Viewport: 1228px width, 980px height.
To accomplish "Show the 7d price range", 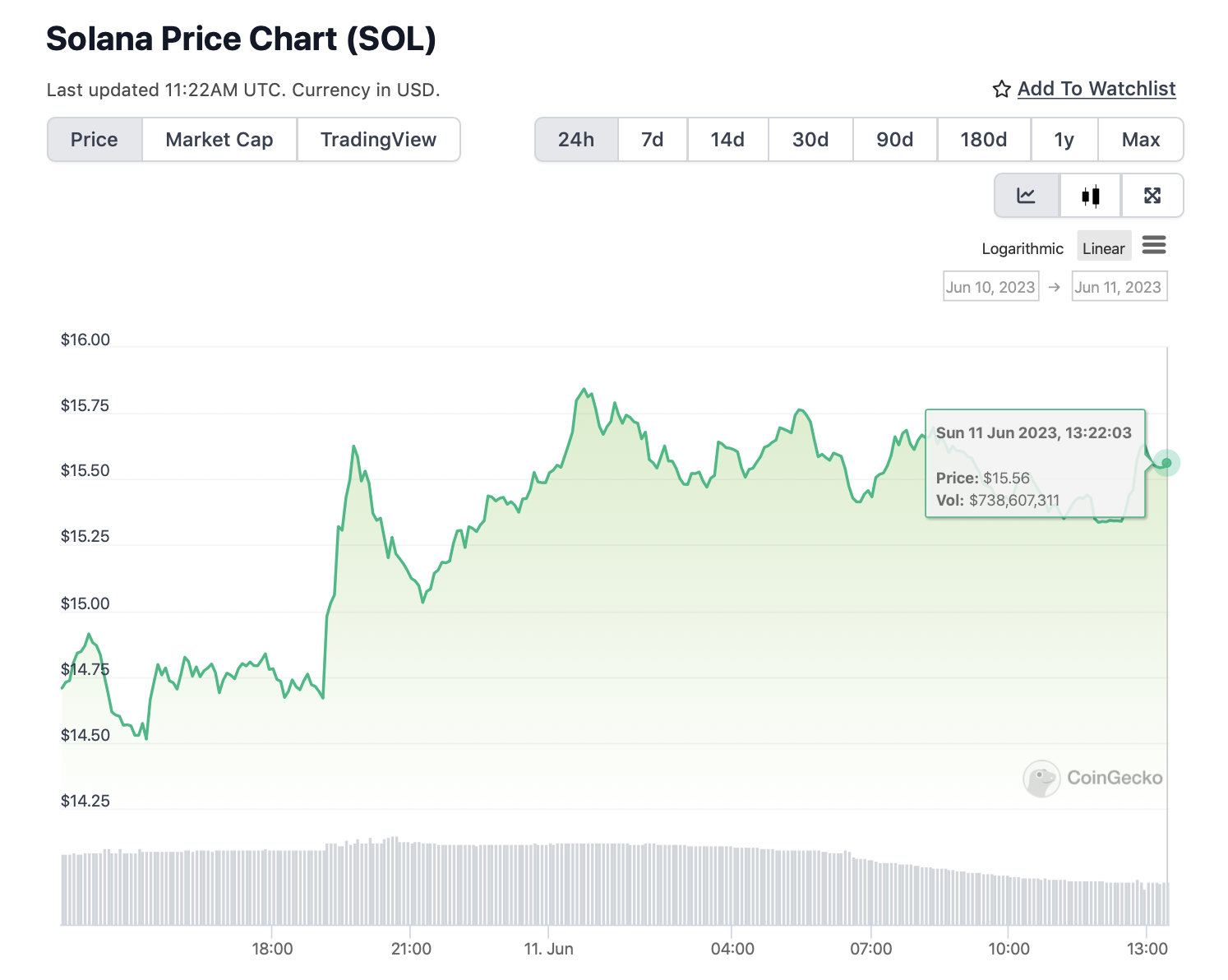I will tap(653, 140).
